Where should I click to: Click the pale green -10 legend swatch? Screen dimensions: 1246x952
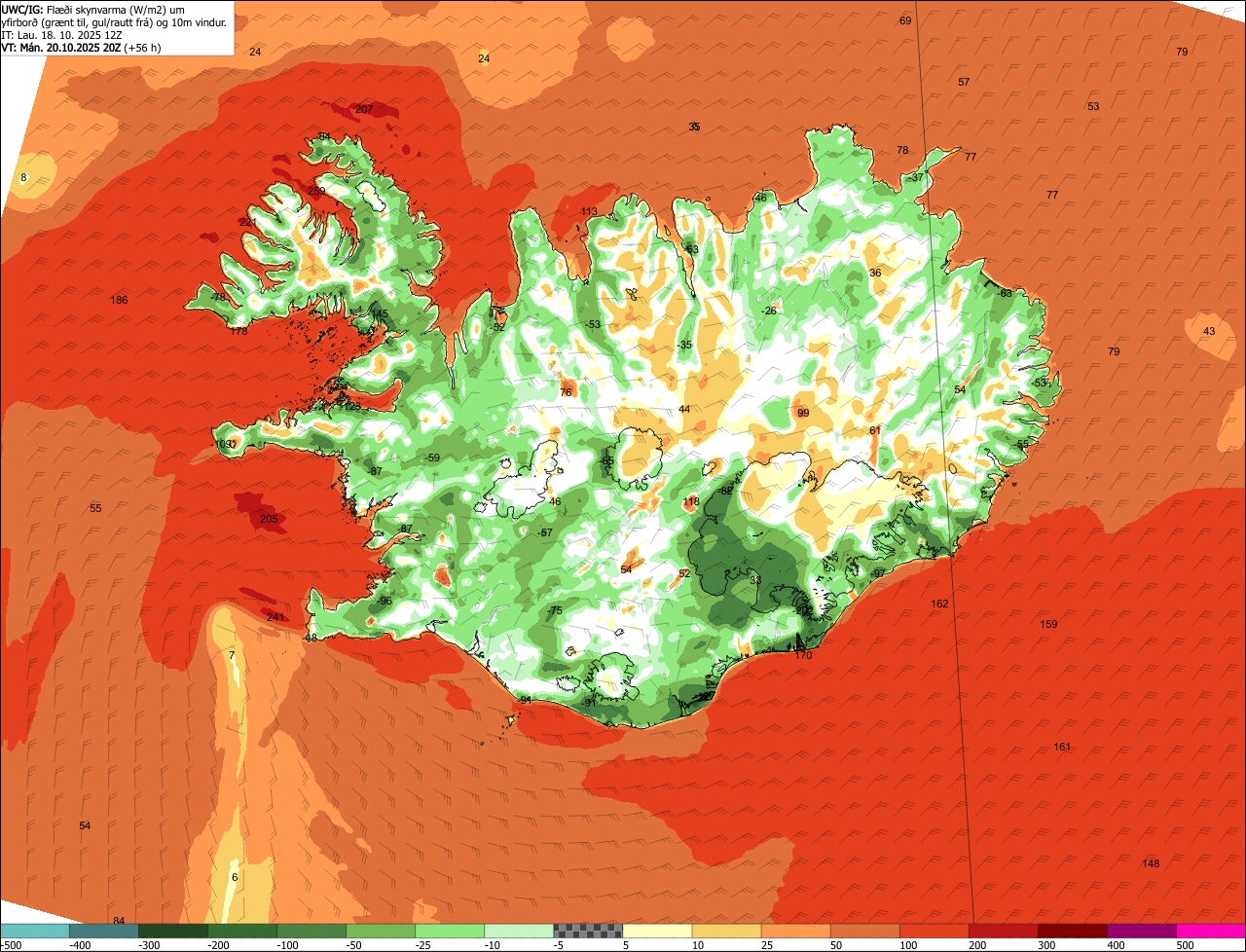518,931
